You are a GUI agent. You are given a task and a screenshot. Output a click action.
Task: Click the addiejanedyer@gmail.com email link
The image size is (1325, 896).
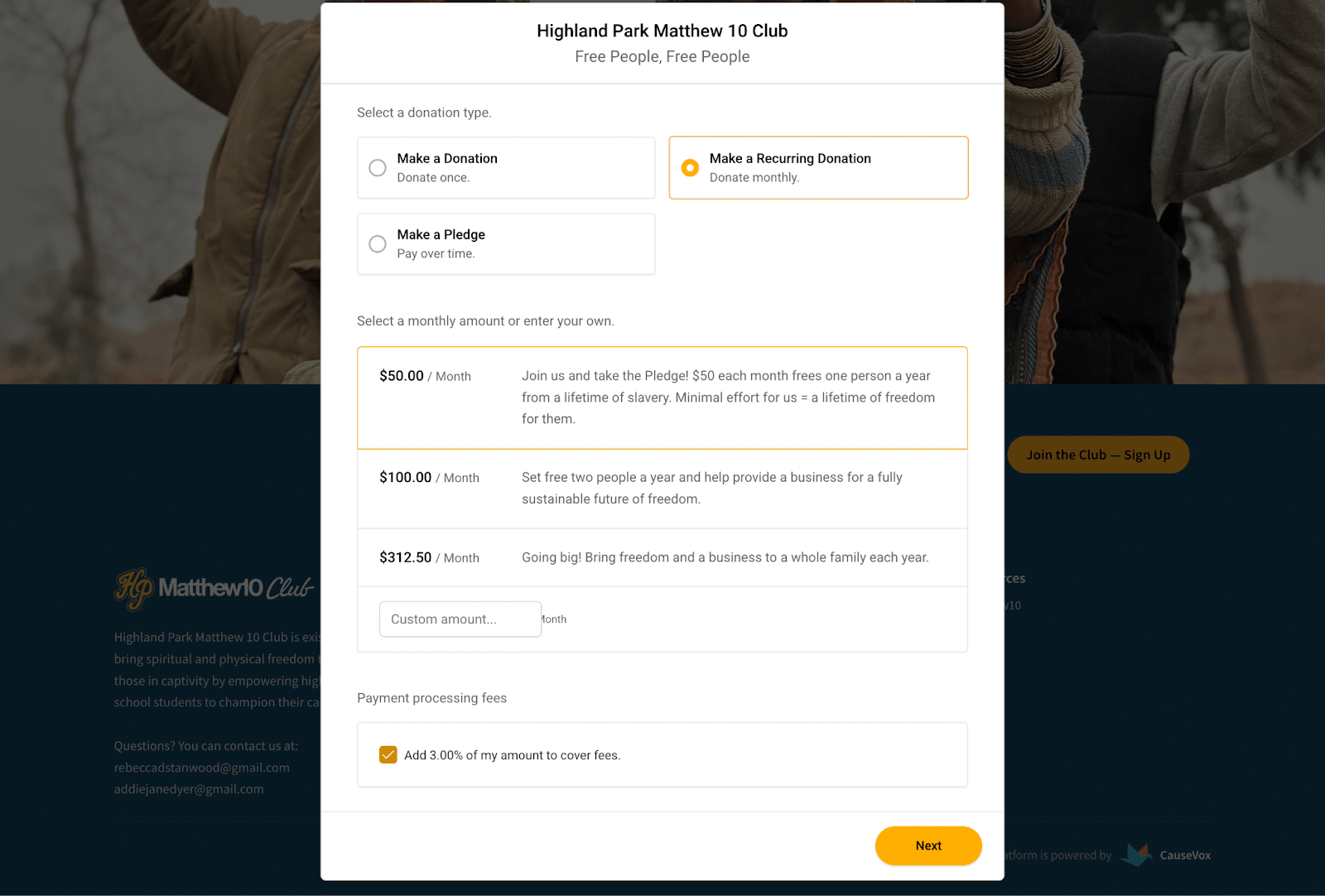[188, 789]
